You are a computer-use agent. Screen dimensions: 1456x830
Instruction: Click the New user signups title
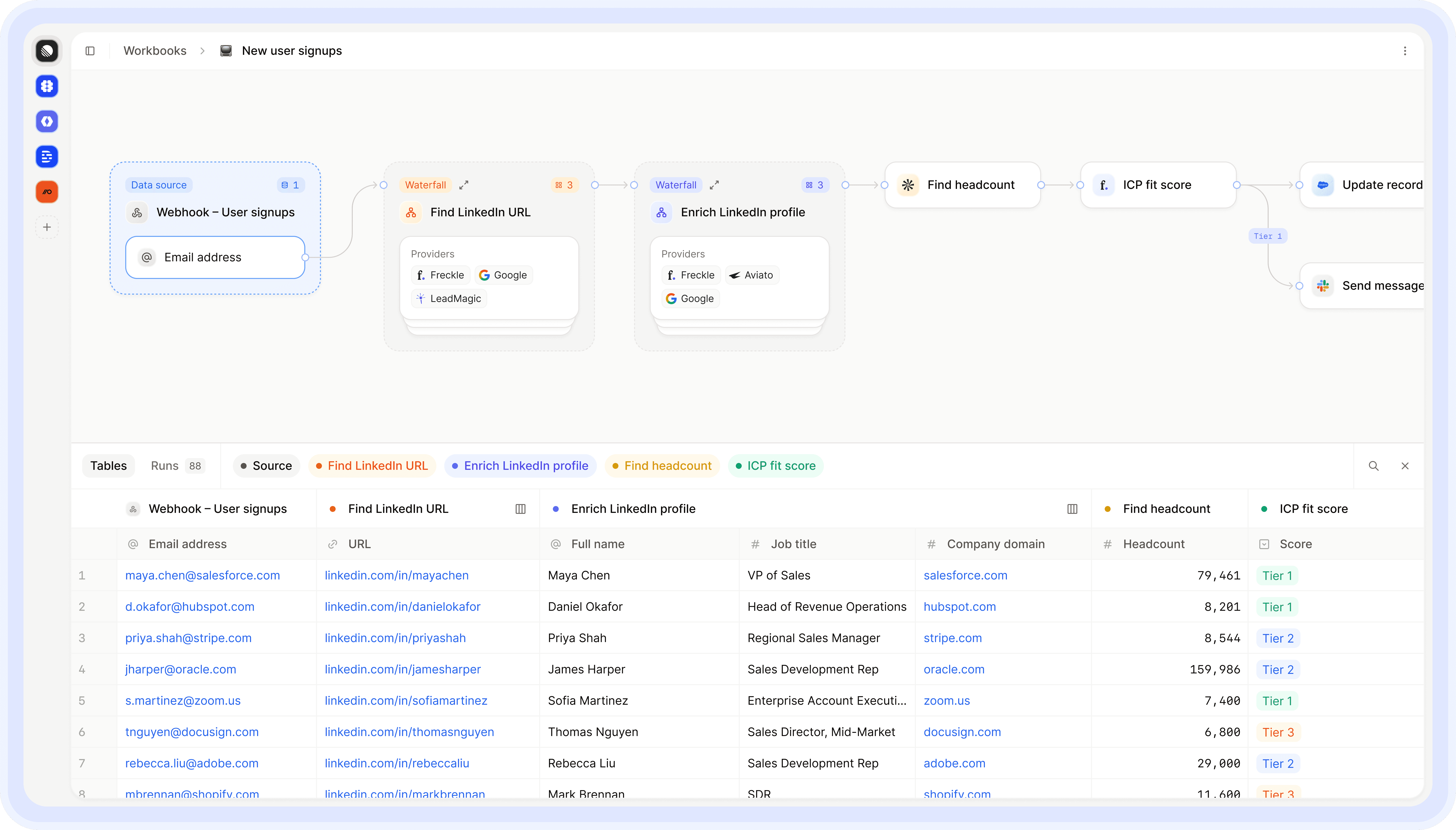click(x=292, y=51)
